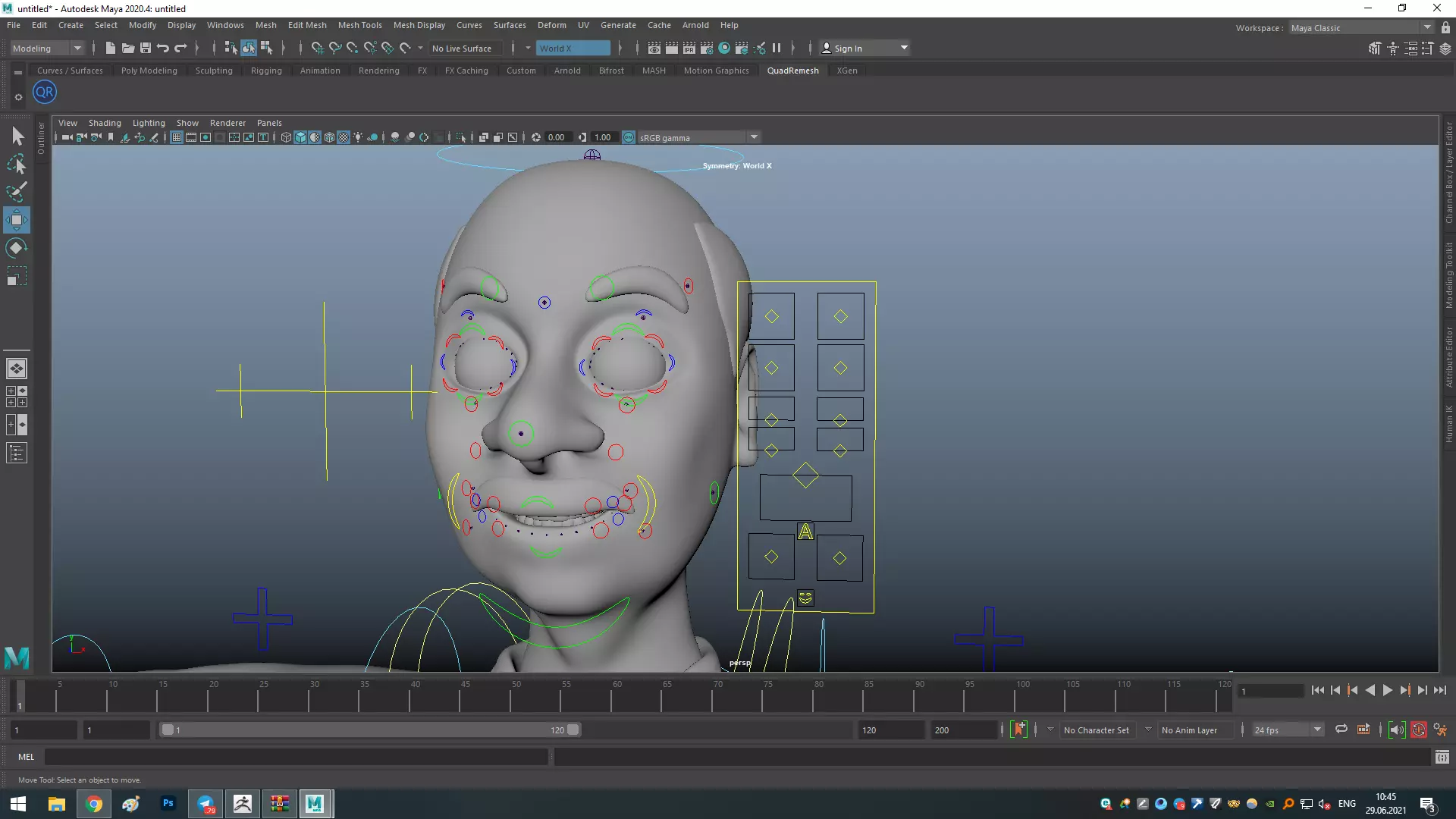This screenshot has width=1456, height=819.
Task: Open the Script Editor icon at bottom right
Action: click(x=1442, y=757)
